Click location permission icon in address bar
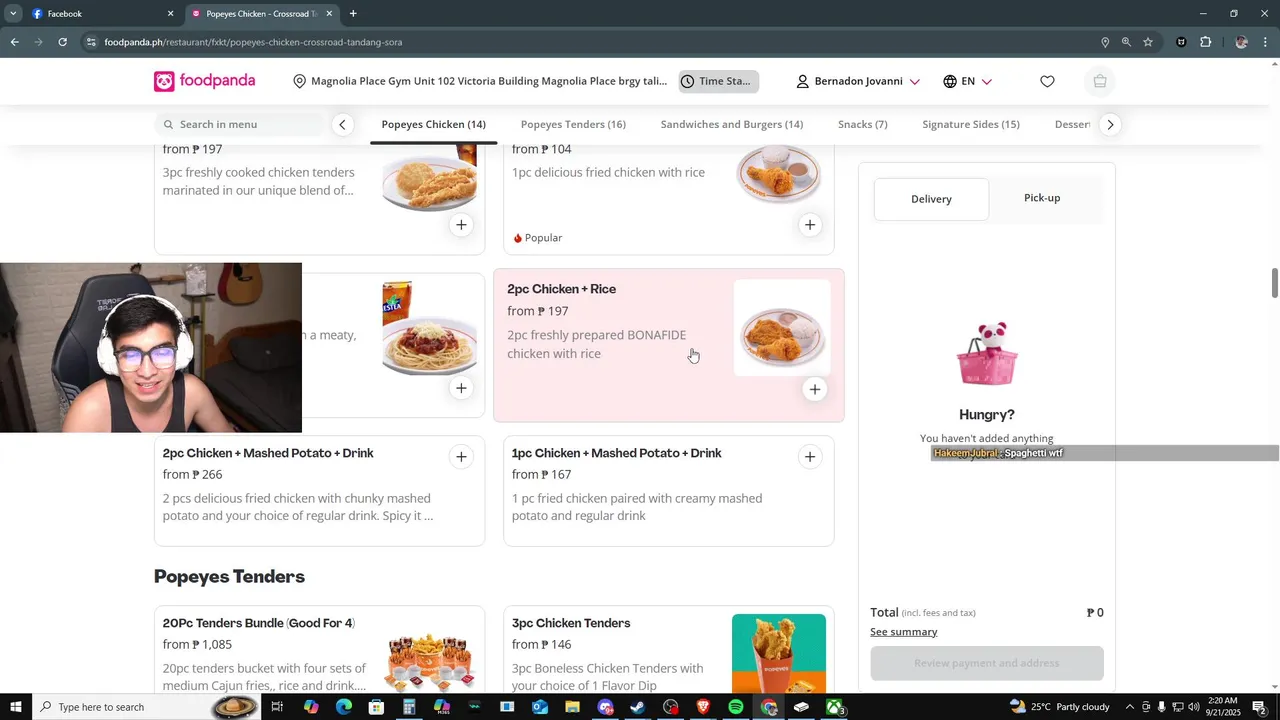The width and height of the screenshot is (1280, 720). point(1105,42)
